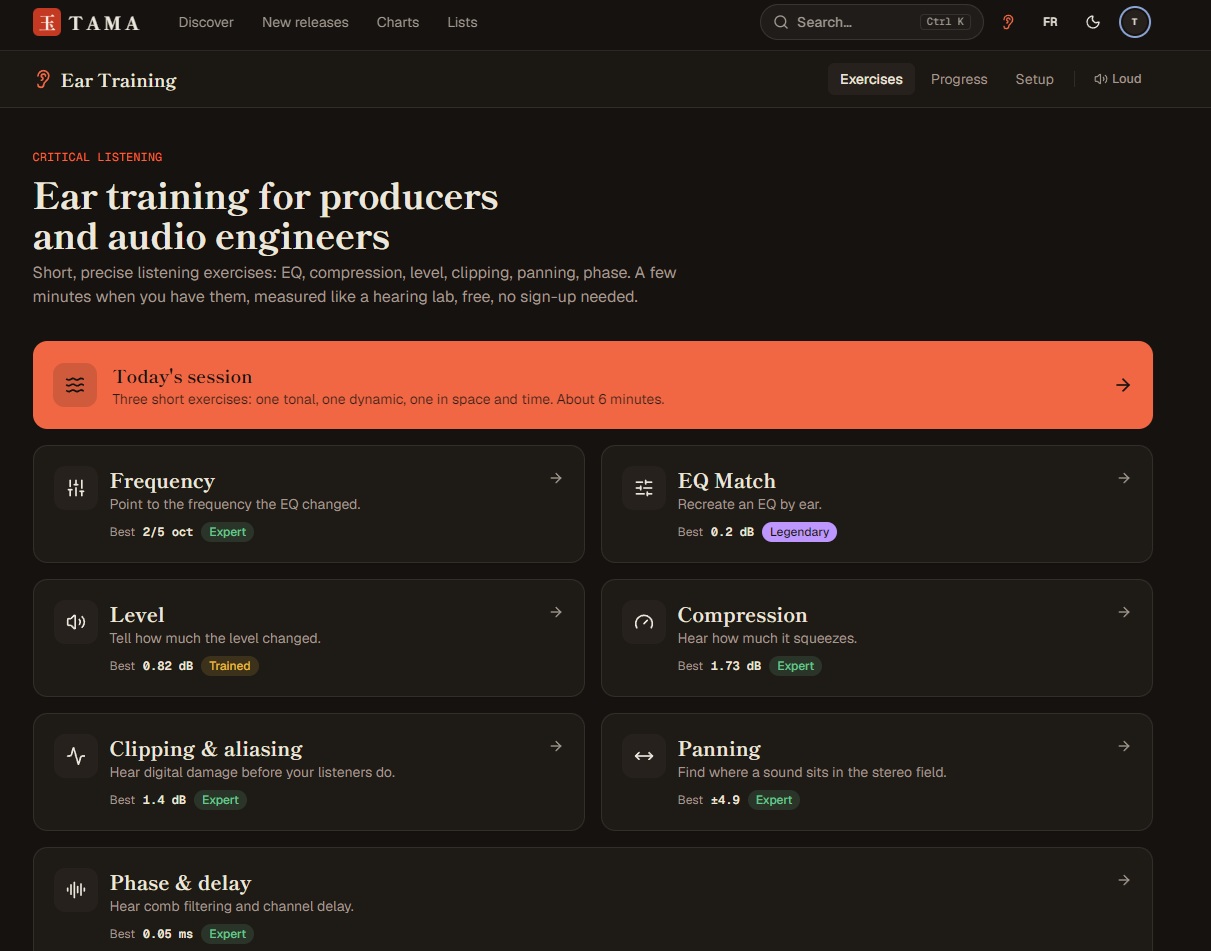The image size is (1211, 951).
Task: Open the Clipping & aliasing title
Action: tap(206, 749)
